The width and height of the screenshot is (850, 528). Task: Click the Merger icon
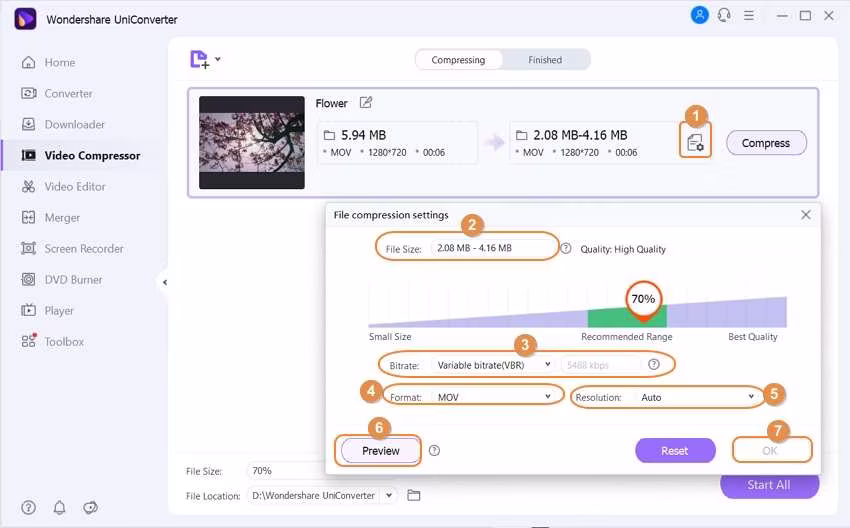pyautogui.click(x=28, y=217)
